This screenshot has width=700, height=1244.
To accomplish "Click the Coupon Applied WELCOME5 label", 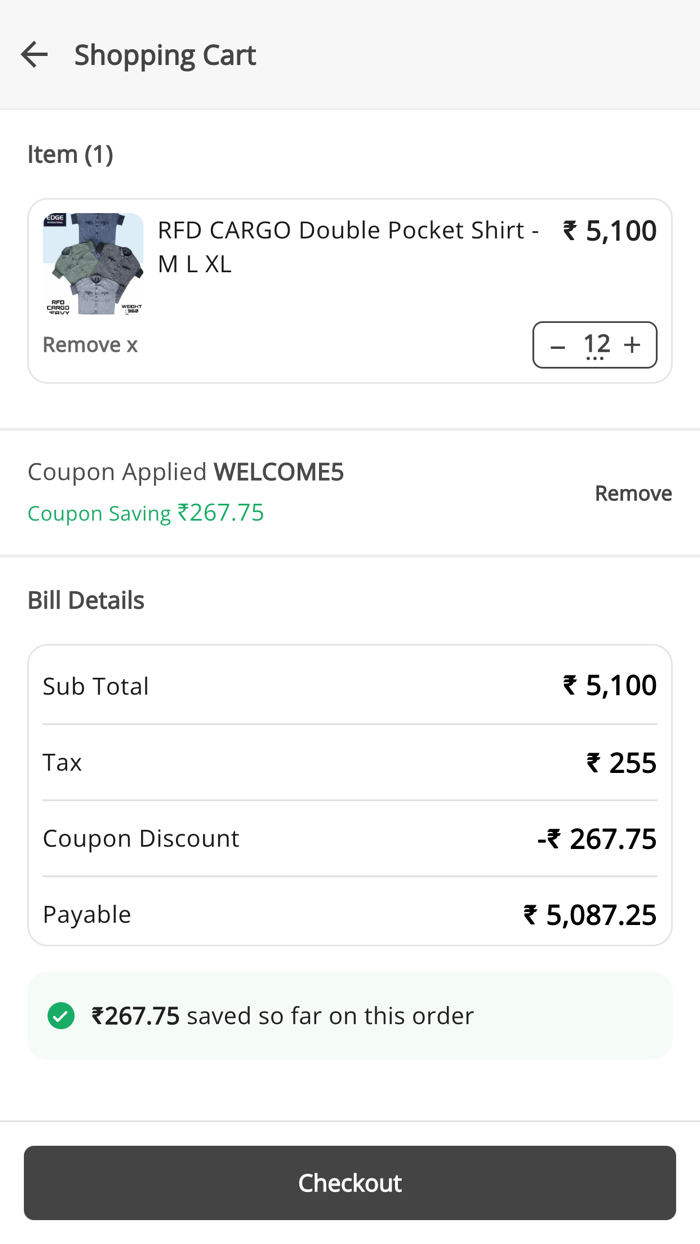I will click(185, 472).
